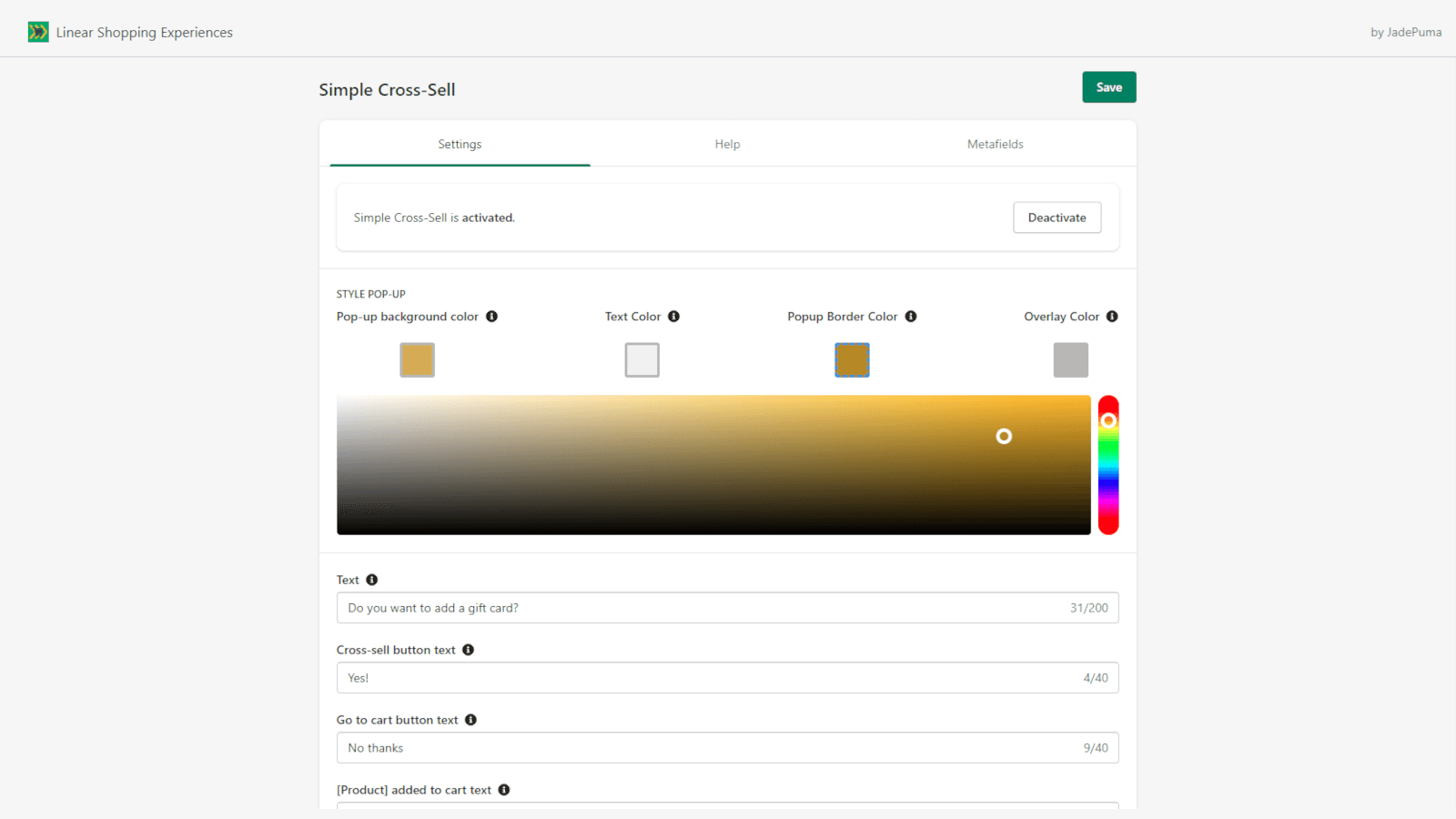Select the Popup Border Color swatch
This screenshot has height=819, width=1456.
pyautogui.click(x=852, y=359)
